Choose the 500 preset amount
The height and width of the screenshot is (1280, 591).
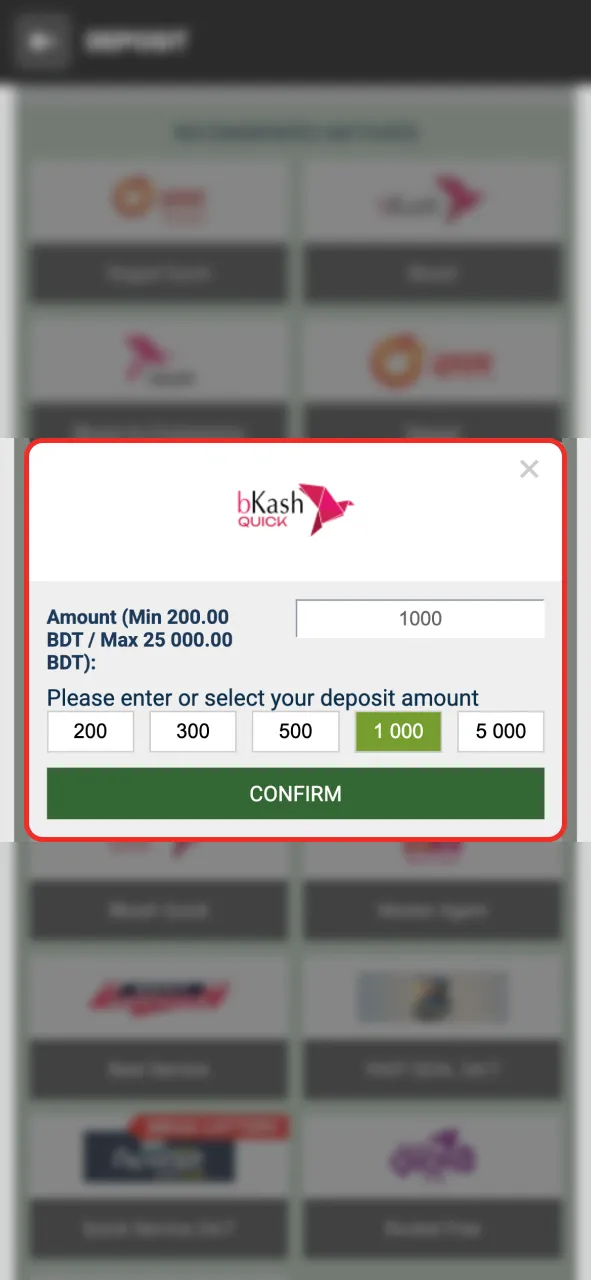coord(296,731)
